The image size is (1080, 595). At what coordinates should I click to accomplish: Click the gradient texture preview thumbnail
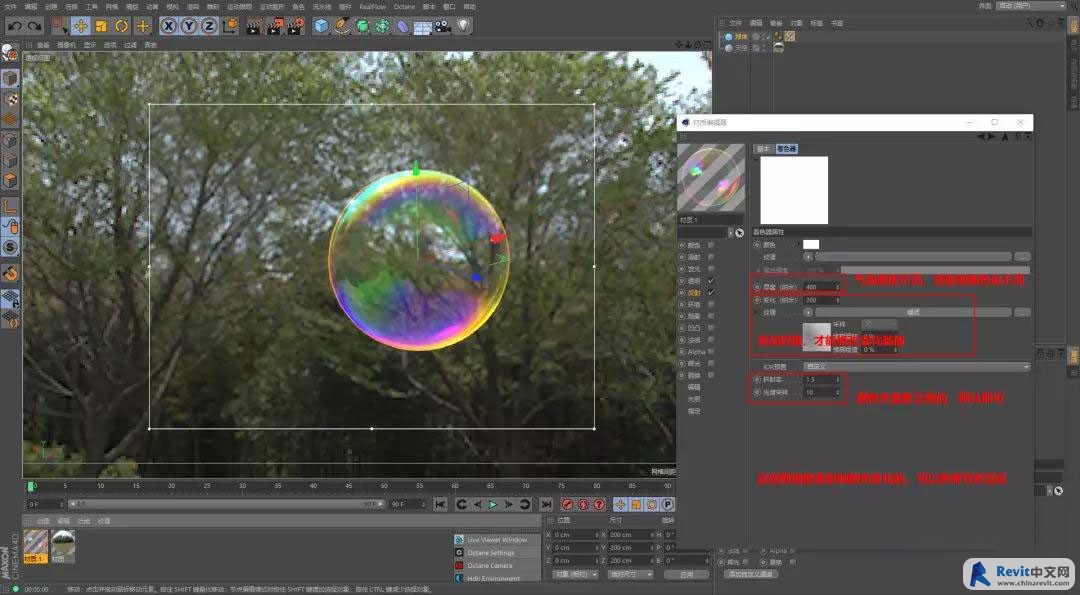point(816,337)
